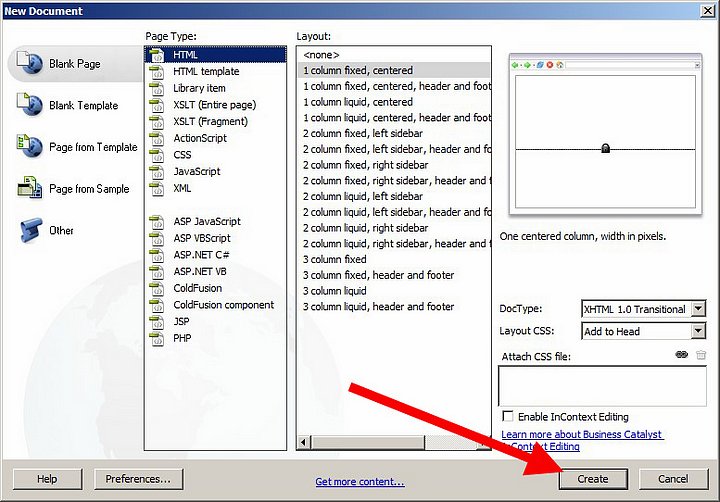
Task: Select the HTML page type icon
Action: pos(157,55)
